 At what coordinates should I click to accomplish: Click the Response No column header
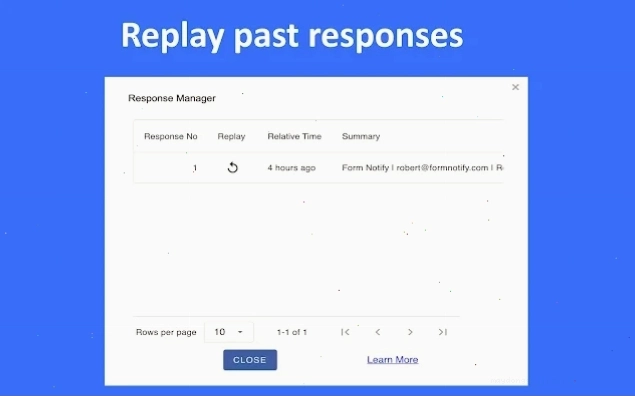tap(170, 137)
